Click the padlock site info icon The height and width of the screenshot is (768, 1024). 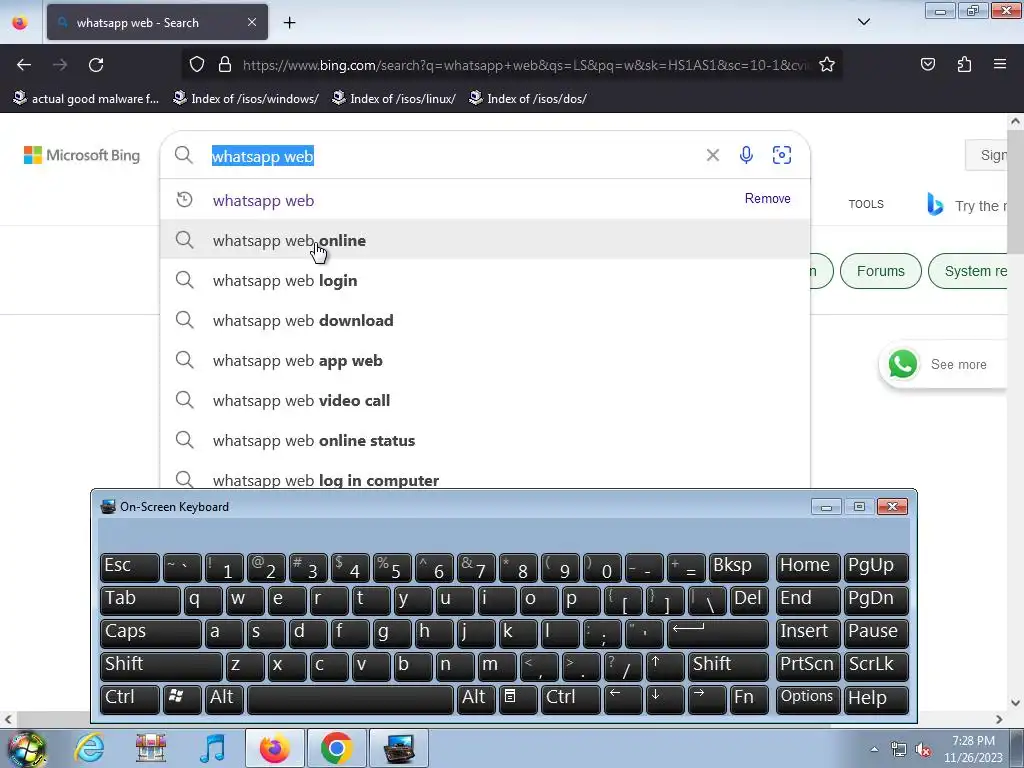pos(225,65)
